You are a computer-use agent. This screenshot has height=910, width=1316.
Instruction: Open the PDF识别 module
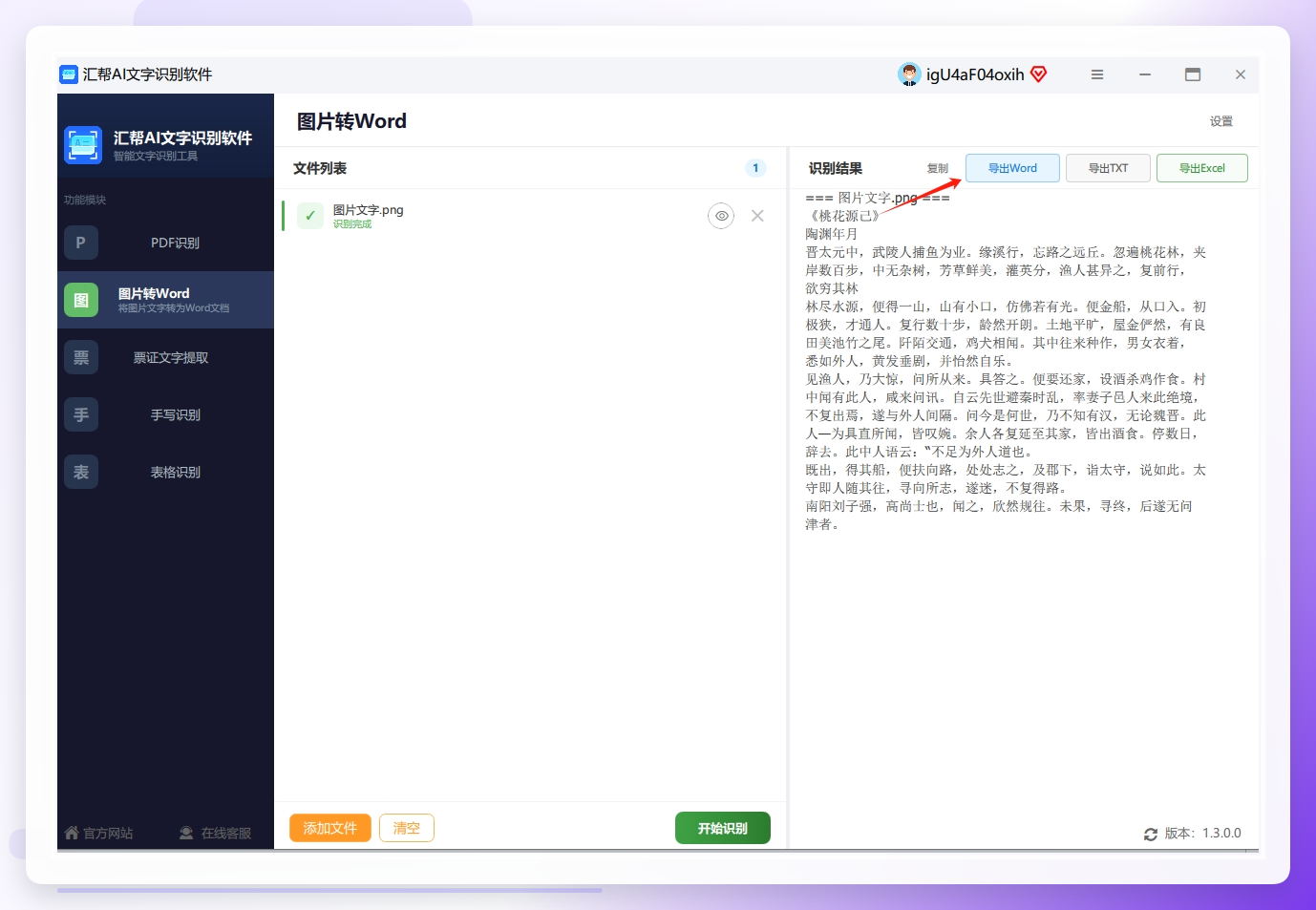point(165,243)
